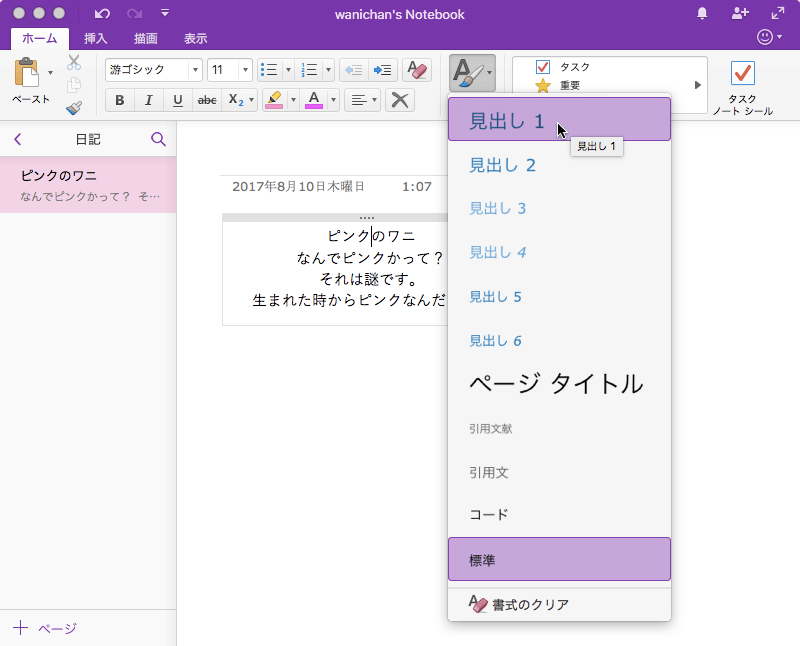Image resolution: width=800 pixels, height=646 pixels.
Task: Click the increase indent icon
Action: point(382,70)
